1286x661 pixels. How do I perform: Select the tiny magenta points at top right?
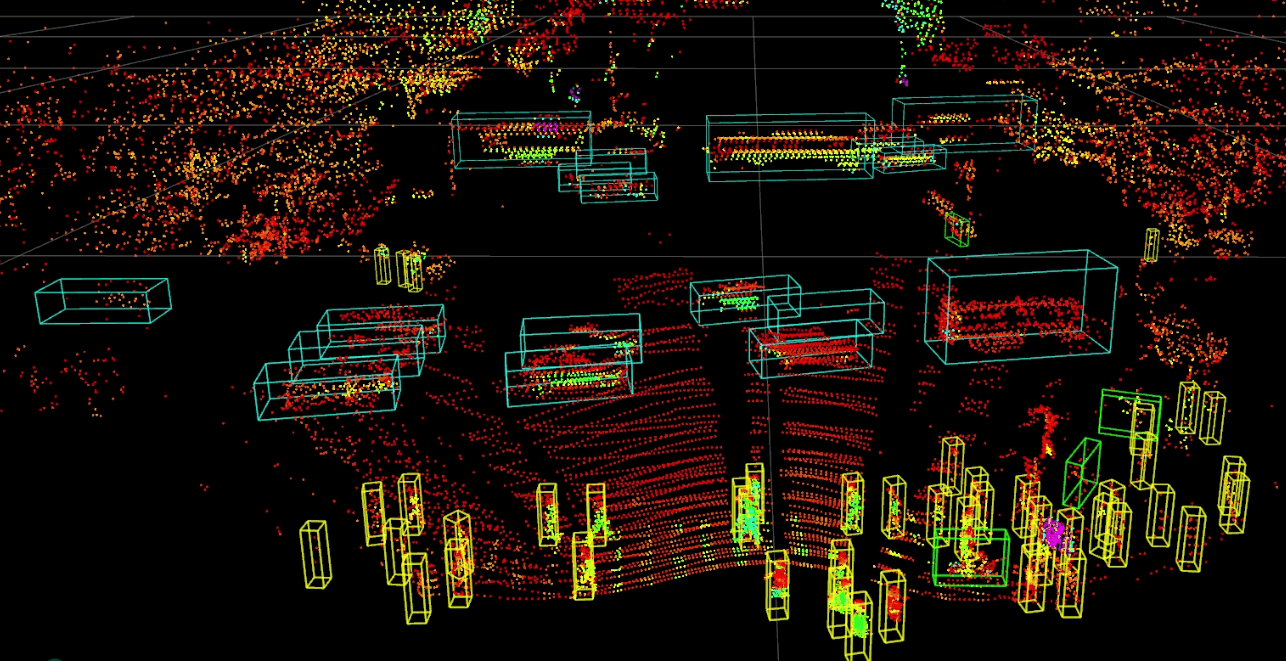(904, 77)
